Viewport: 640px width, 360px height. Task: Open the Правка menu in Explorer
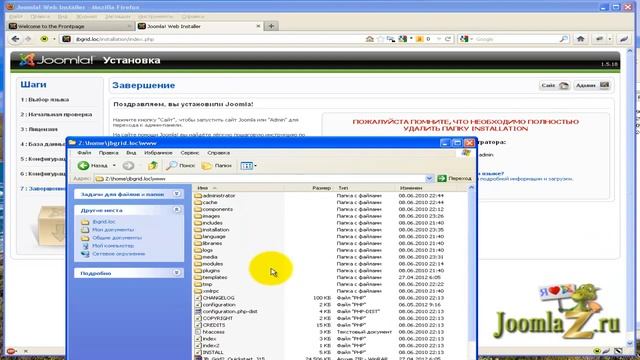[108, 153]
